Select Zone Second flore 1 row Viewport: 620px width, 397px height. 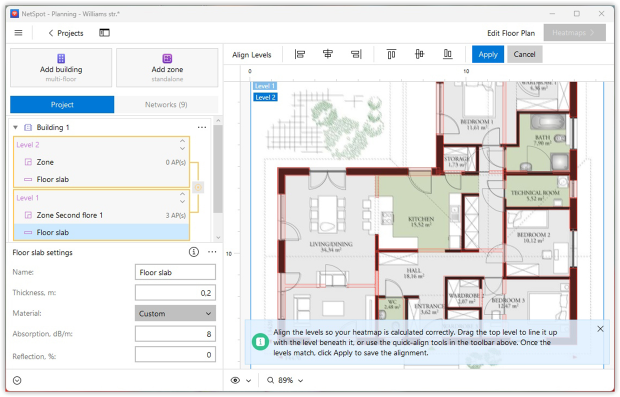(102, 215)
